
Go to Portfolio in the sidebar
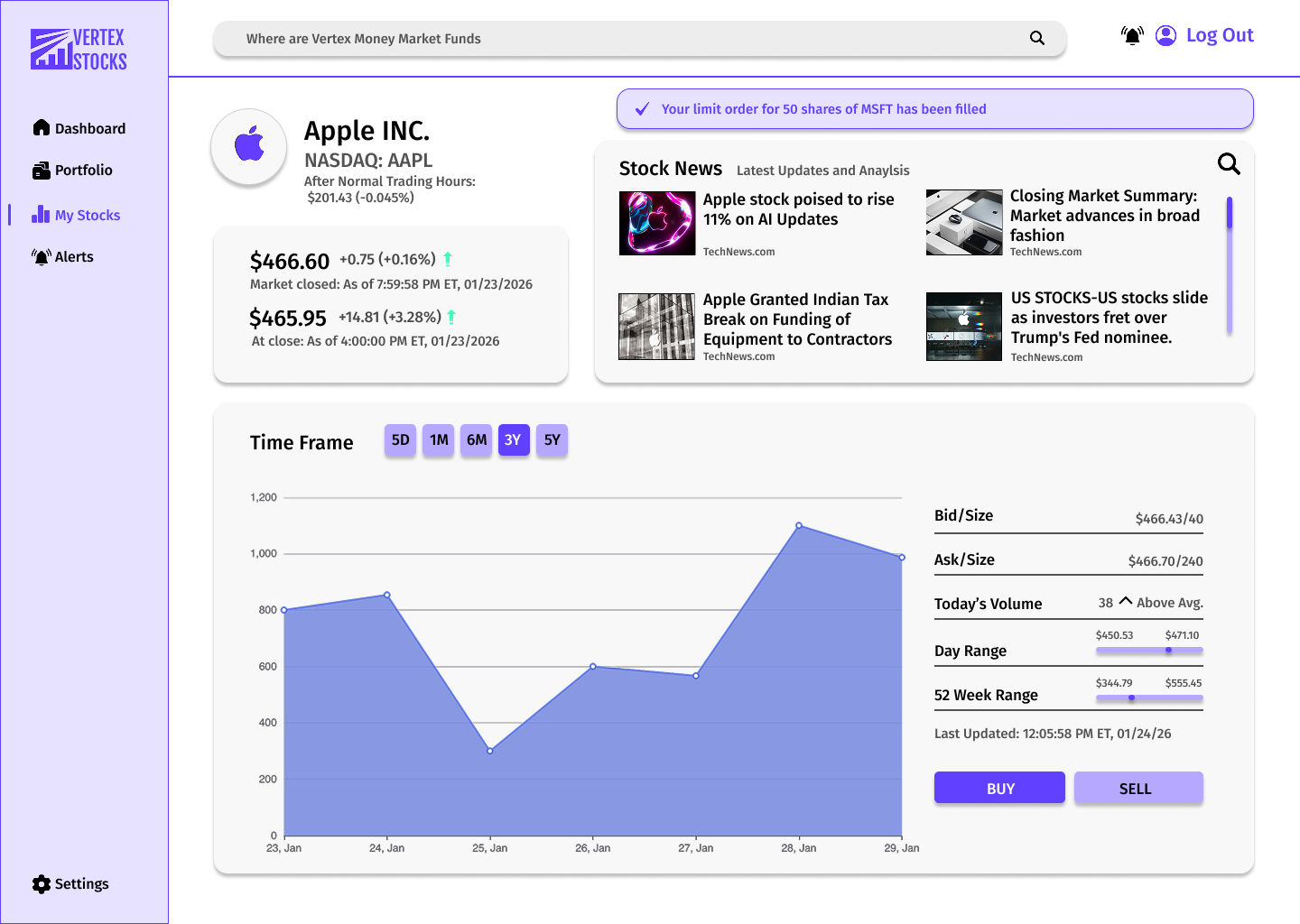(x=73, y=170)
